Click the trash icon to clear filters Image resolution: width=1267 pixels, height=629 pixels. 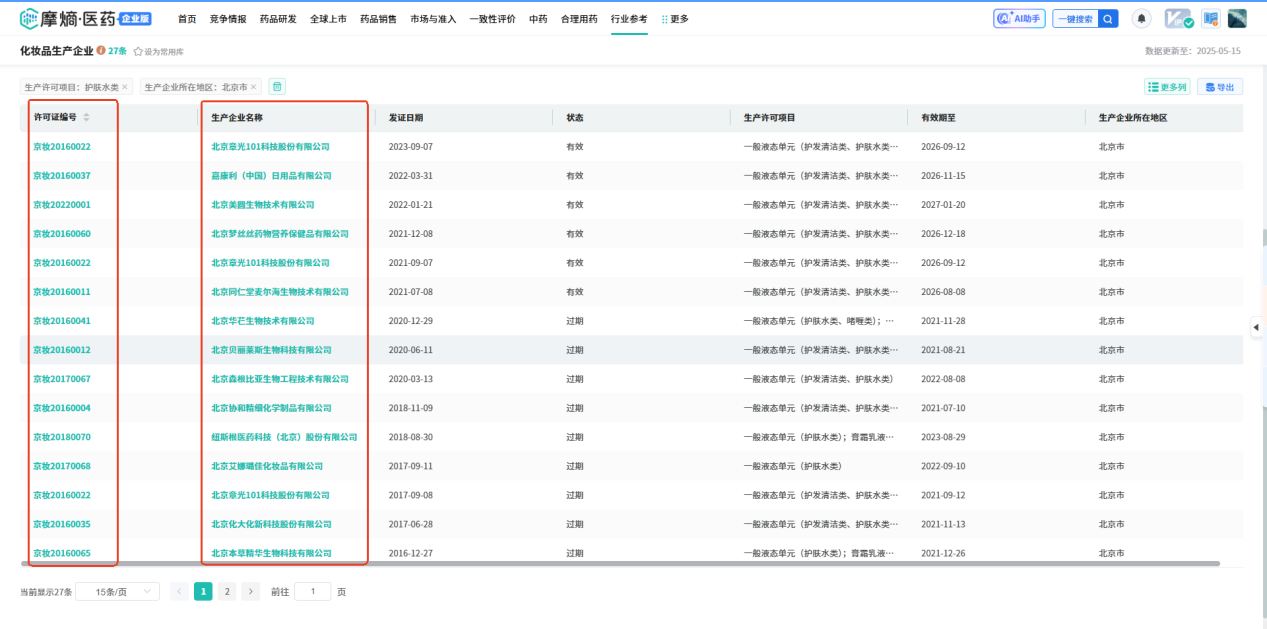277,87
